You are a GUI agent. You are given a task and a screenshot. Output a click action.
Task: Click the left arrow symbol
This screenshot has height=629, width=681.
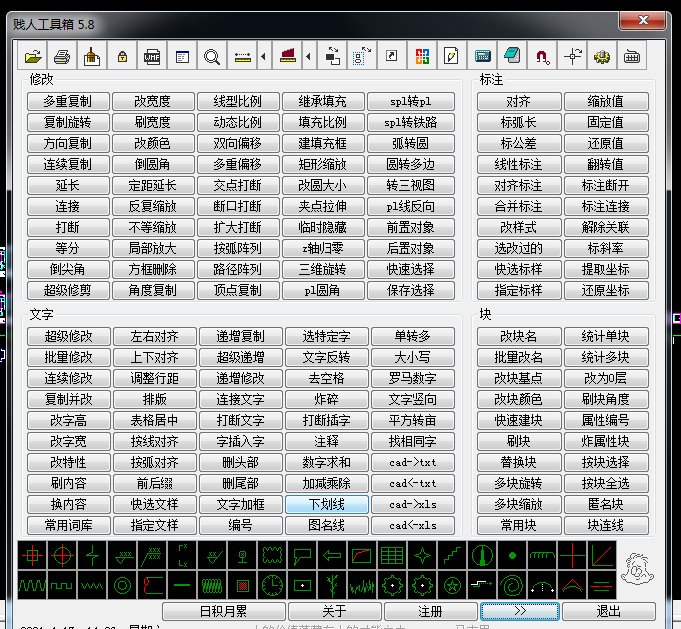(x=332, y=555)
